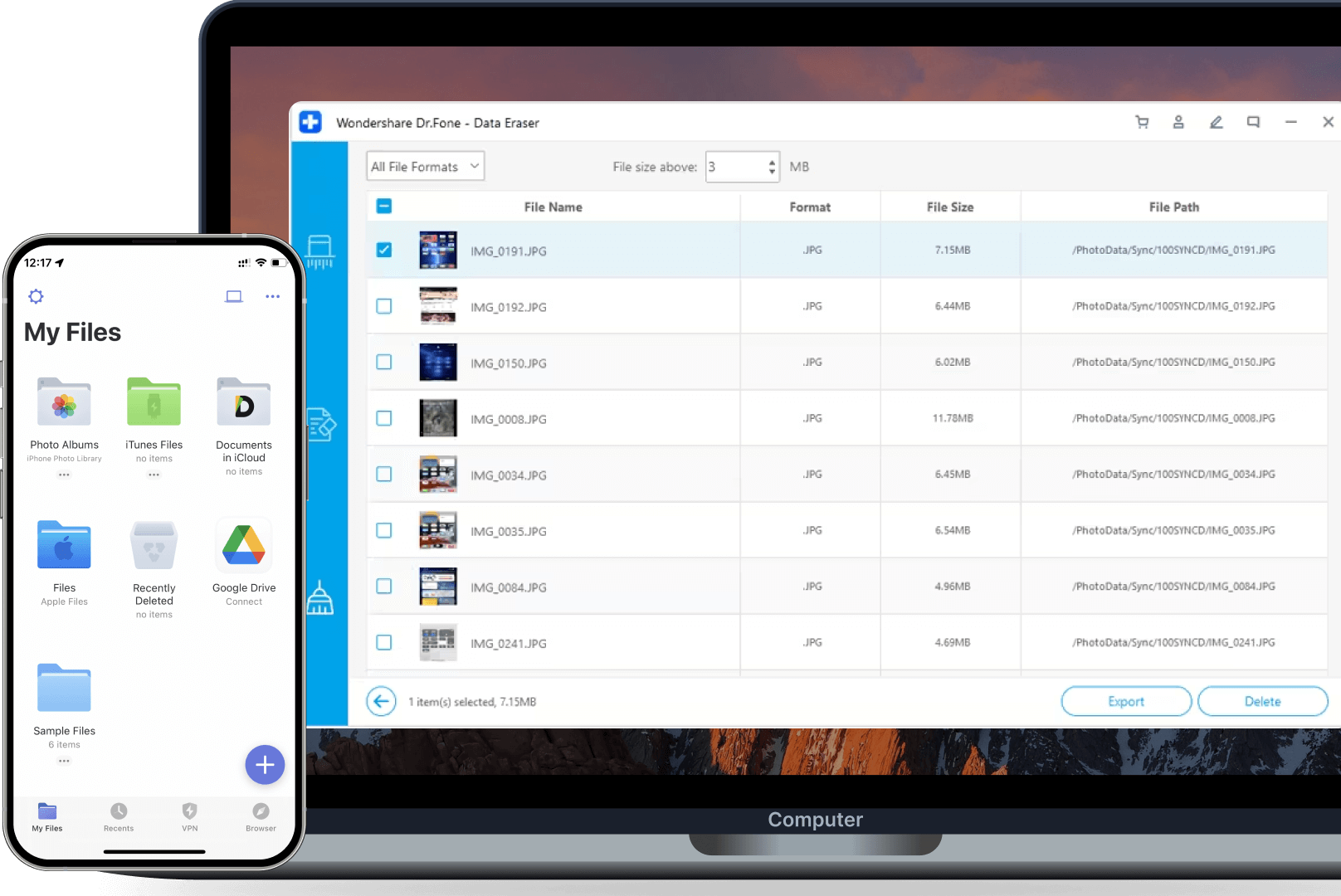Open the IMG_0034.JPG thumbnail
This screenshot has width=1341, height=896.
[x=438, y=474]
